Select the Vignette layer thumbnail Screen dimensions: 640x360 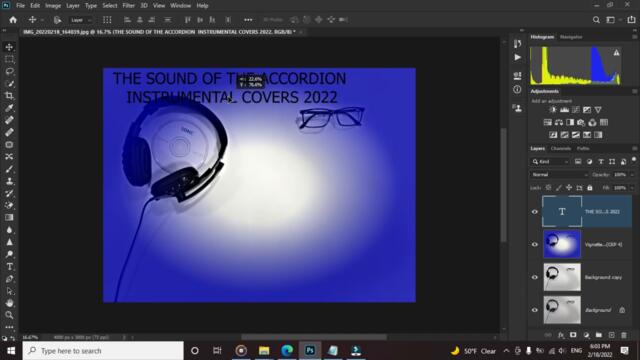[x=562, y=244]
